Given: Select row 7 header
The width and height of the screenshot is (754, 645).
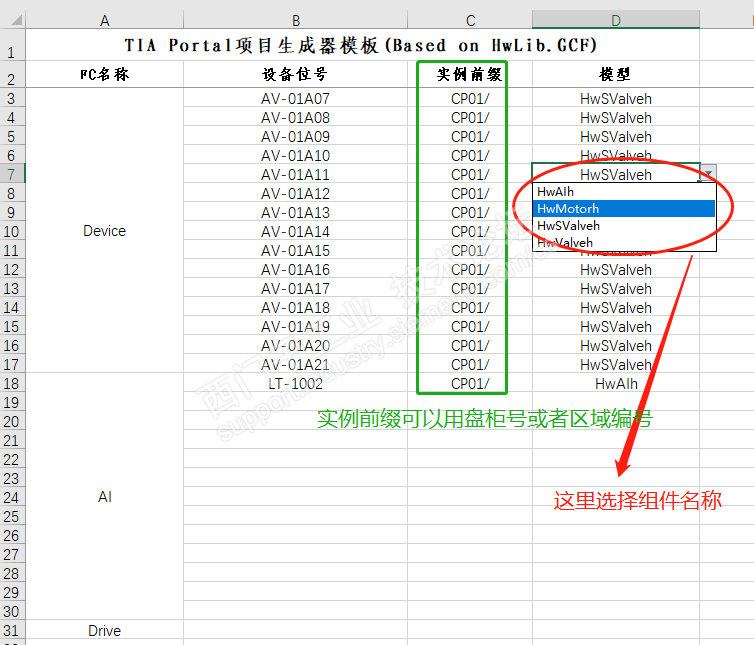Looking at the screenshot, I should (13, 174).
